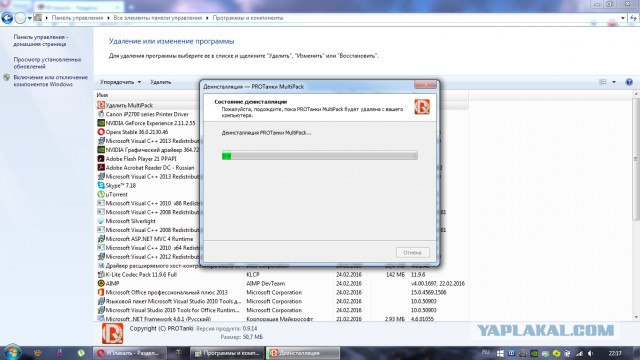Select the Microsoft Silverlight icon
Image resolution: width=640 pixels, height=360 pixels.
click(x=101, y=221)
